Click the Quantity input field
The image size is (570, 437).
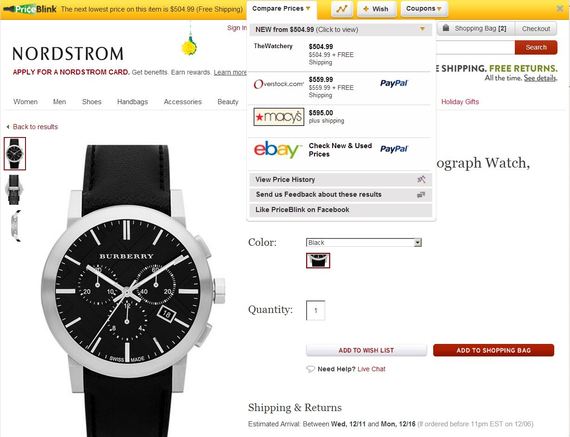[x=316, y=310]
